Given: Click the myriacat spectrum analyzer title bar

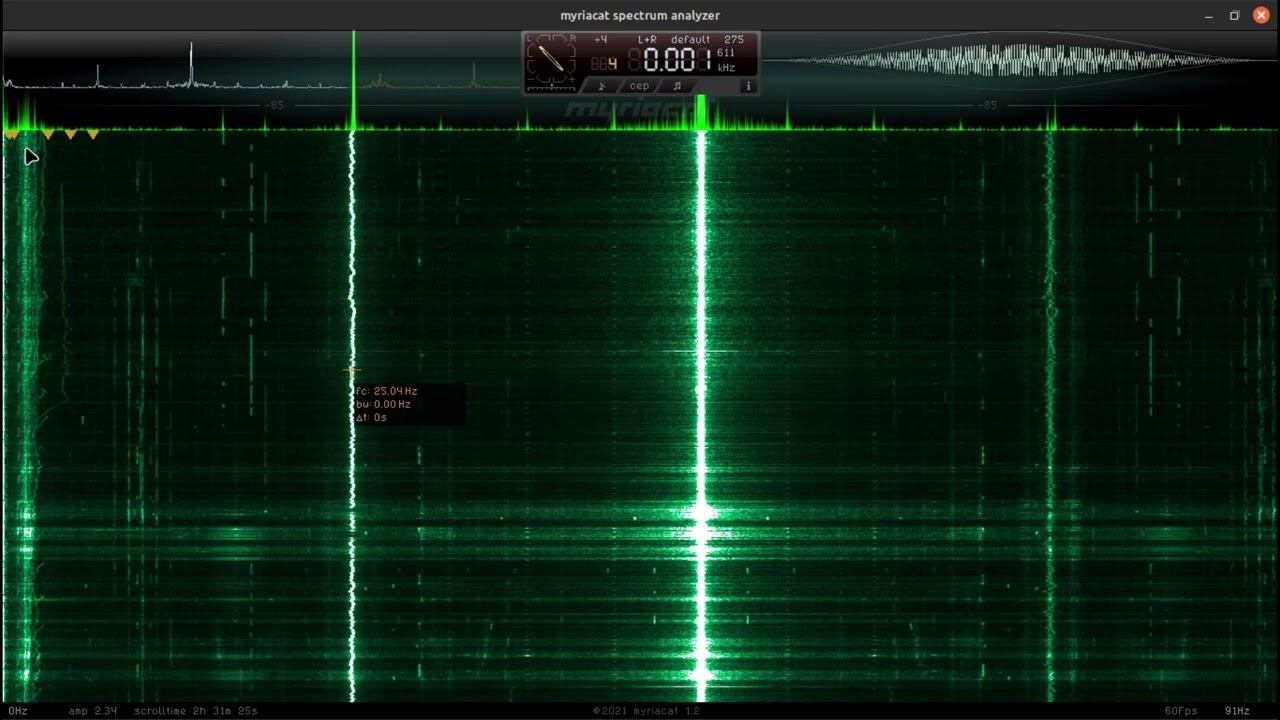Looking at the screenshot, I should click(640, 15).
